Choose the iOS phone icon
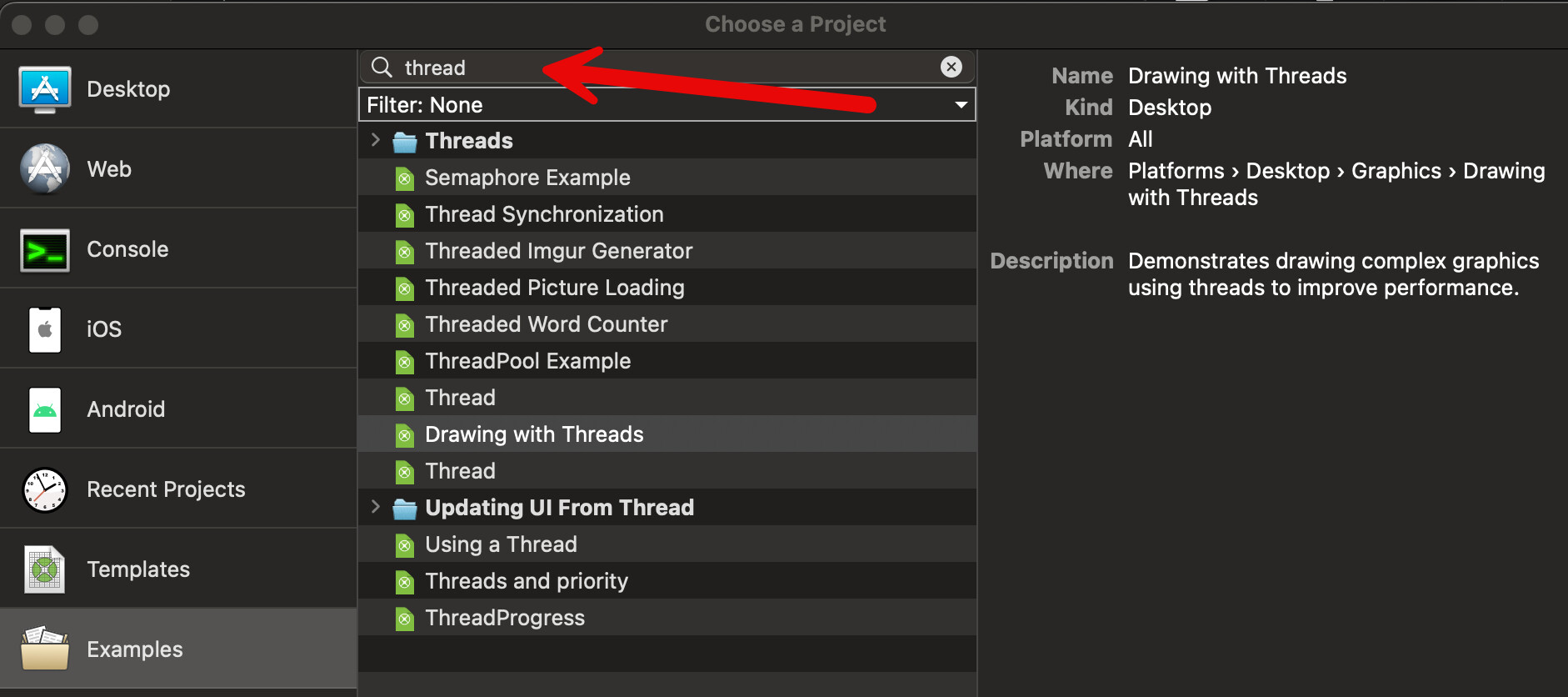The height and width of the screenshot is (697, 1568). tap(45, 329)
